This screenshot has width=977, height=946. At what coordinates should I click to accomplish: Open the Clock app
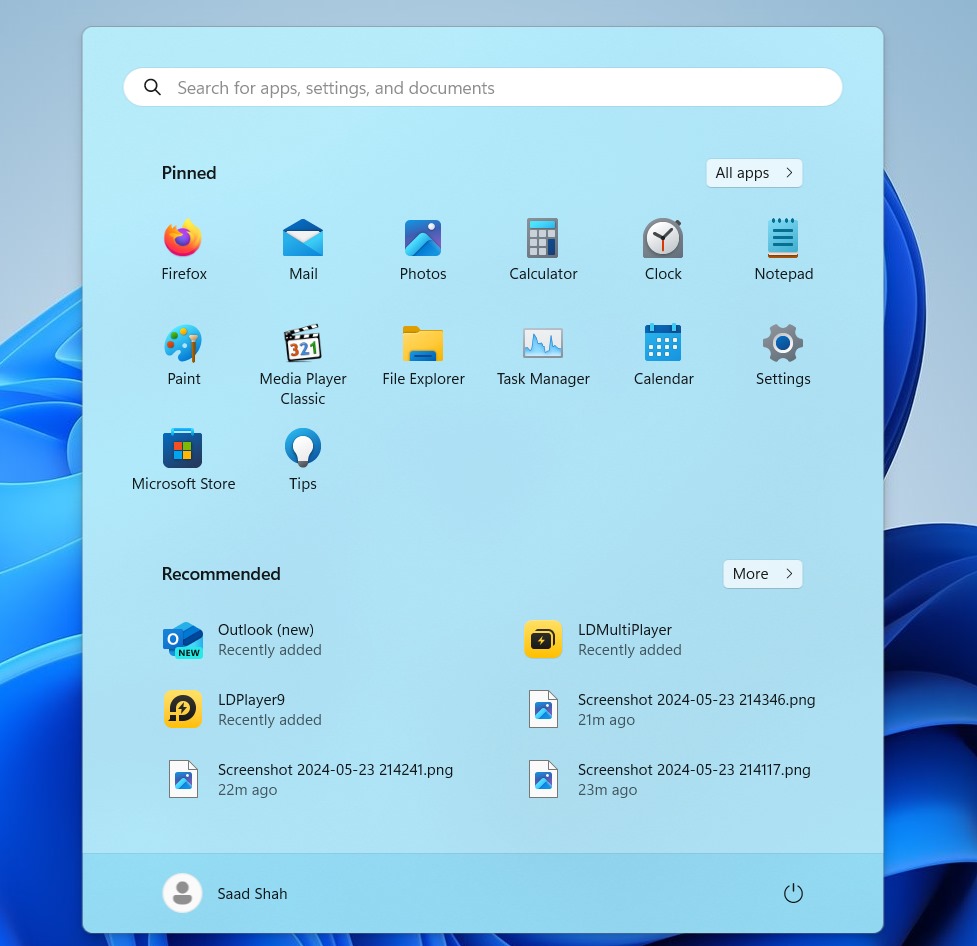[663, 249]
